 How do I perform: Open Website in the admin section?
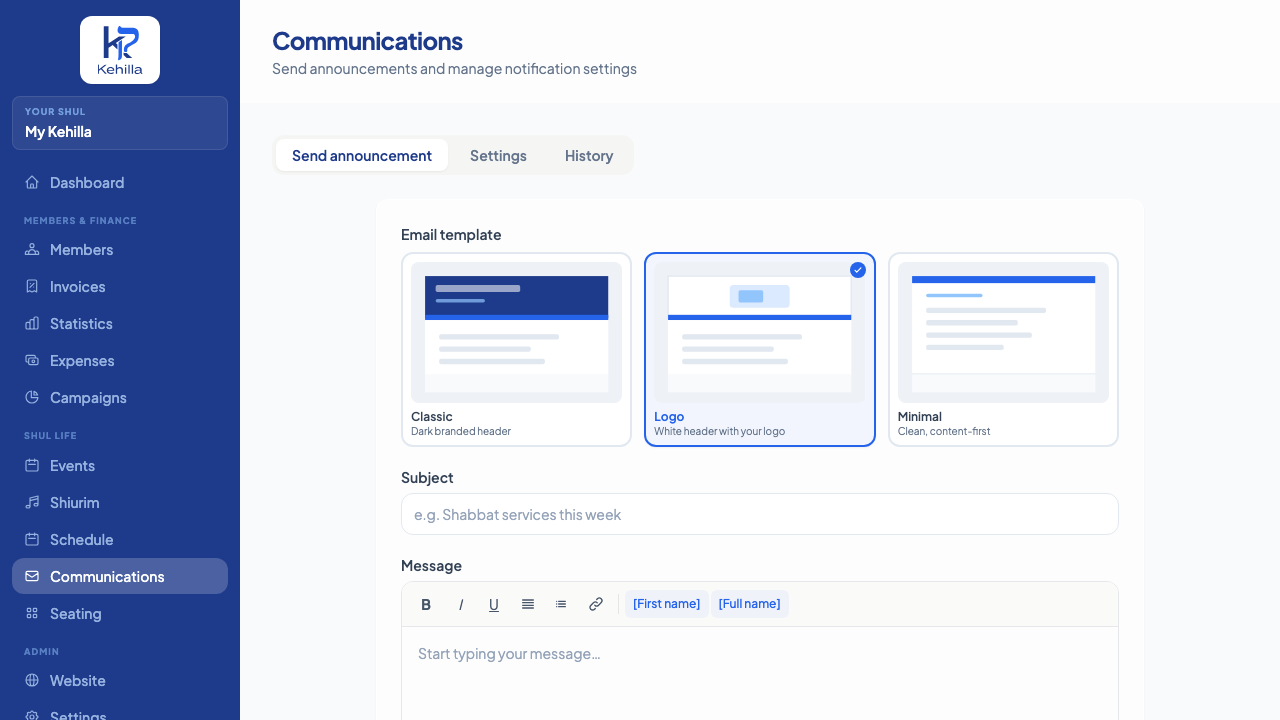pos(120,680)
